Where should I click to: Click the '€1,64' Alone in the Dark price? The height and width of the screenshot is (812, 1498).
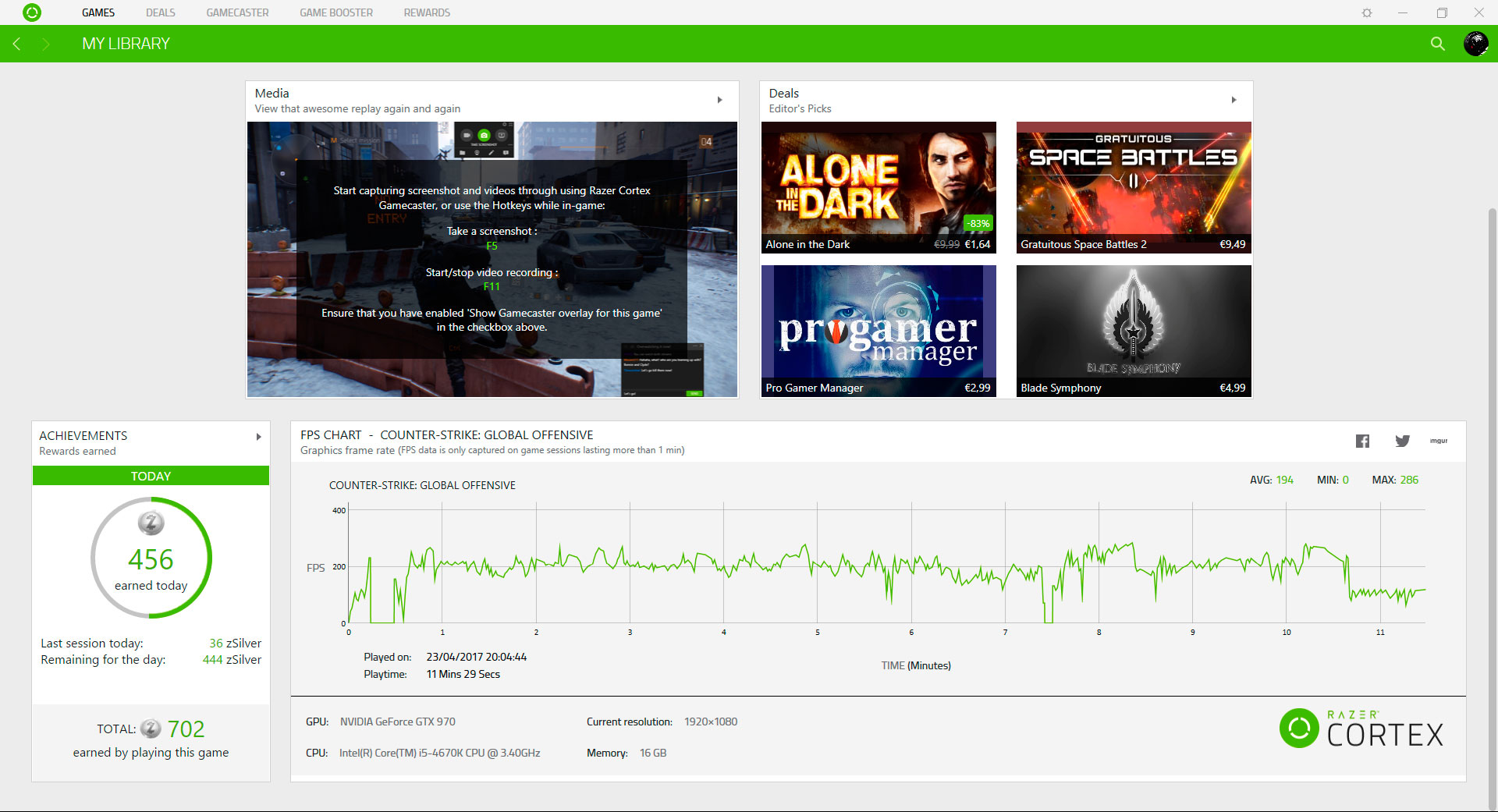978,244
